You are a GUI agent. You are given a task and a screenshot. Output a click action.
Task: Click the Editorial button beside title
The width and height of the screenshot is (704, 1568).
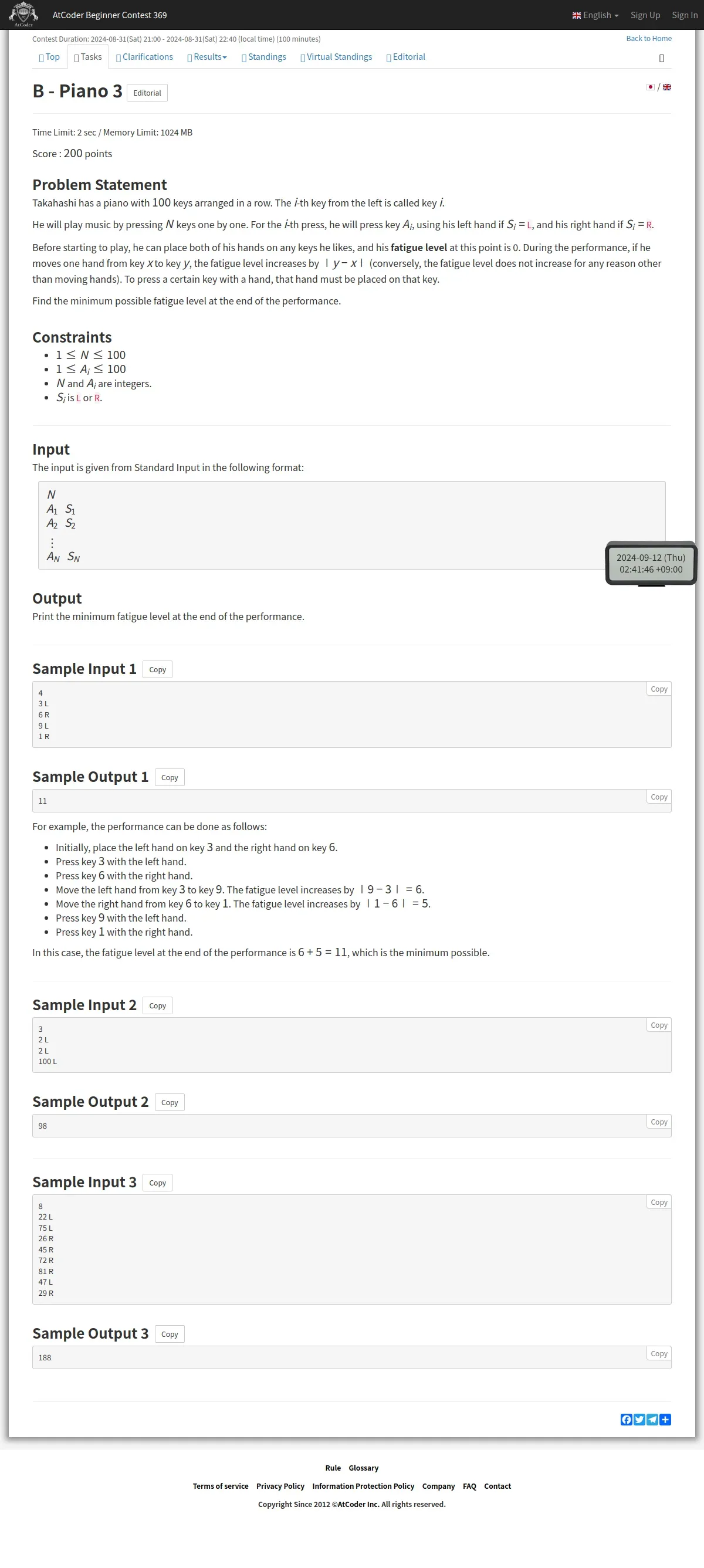pyautogui.click(x=147, y=93)
